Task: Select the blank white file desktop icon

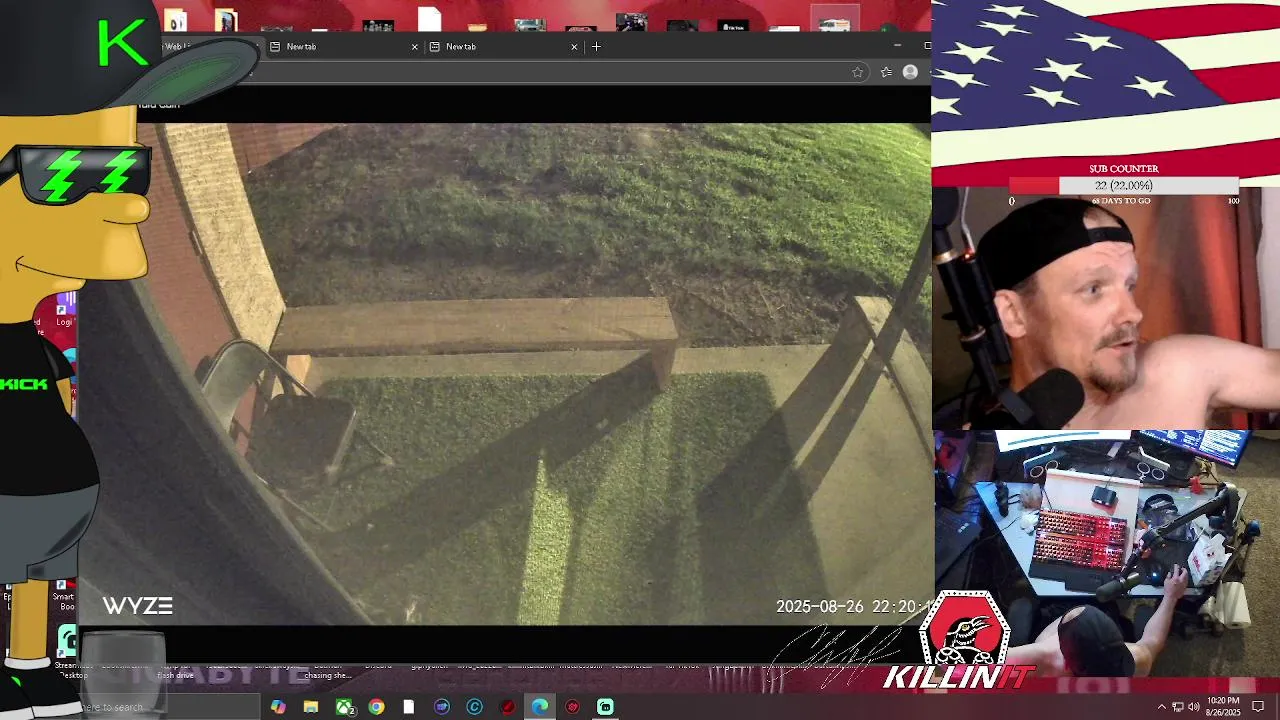Action: pos(429,18)
